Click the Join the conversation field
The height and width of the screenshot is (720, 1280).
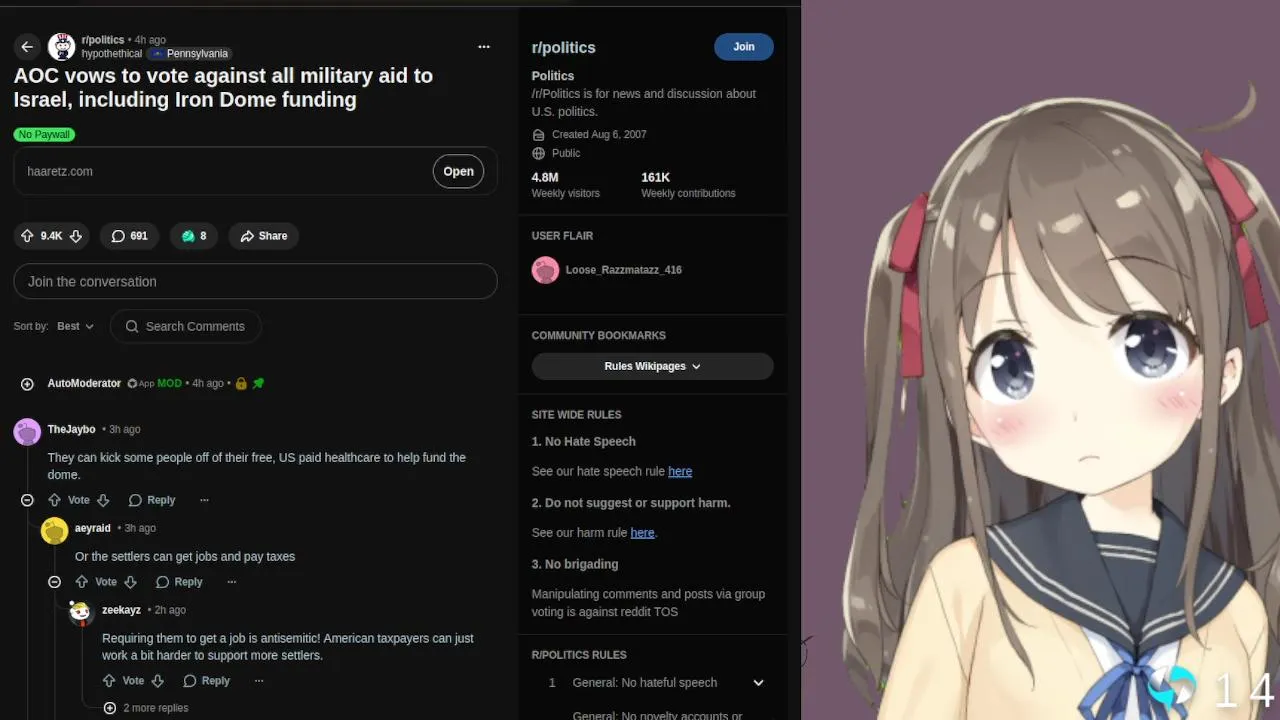click(x=255, y=281)
